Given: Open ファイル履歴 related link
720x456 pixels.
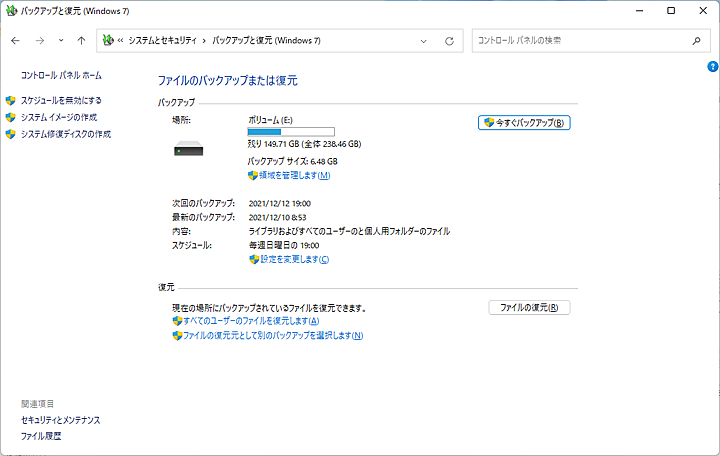Looking at the screenshot, I should [41, 436].
